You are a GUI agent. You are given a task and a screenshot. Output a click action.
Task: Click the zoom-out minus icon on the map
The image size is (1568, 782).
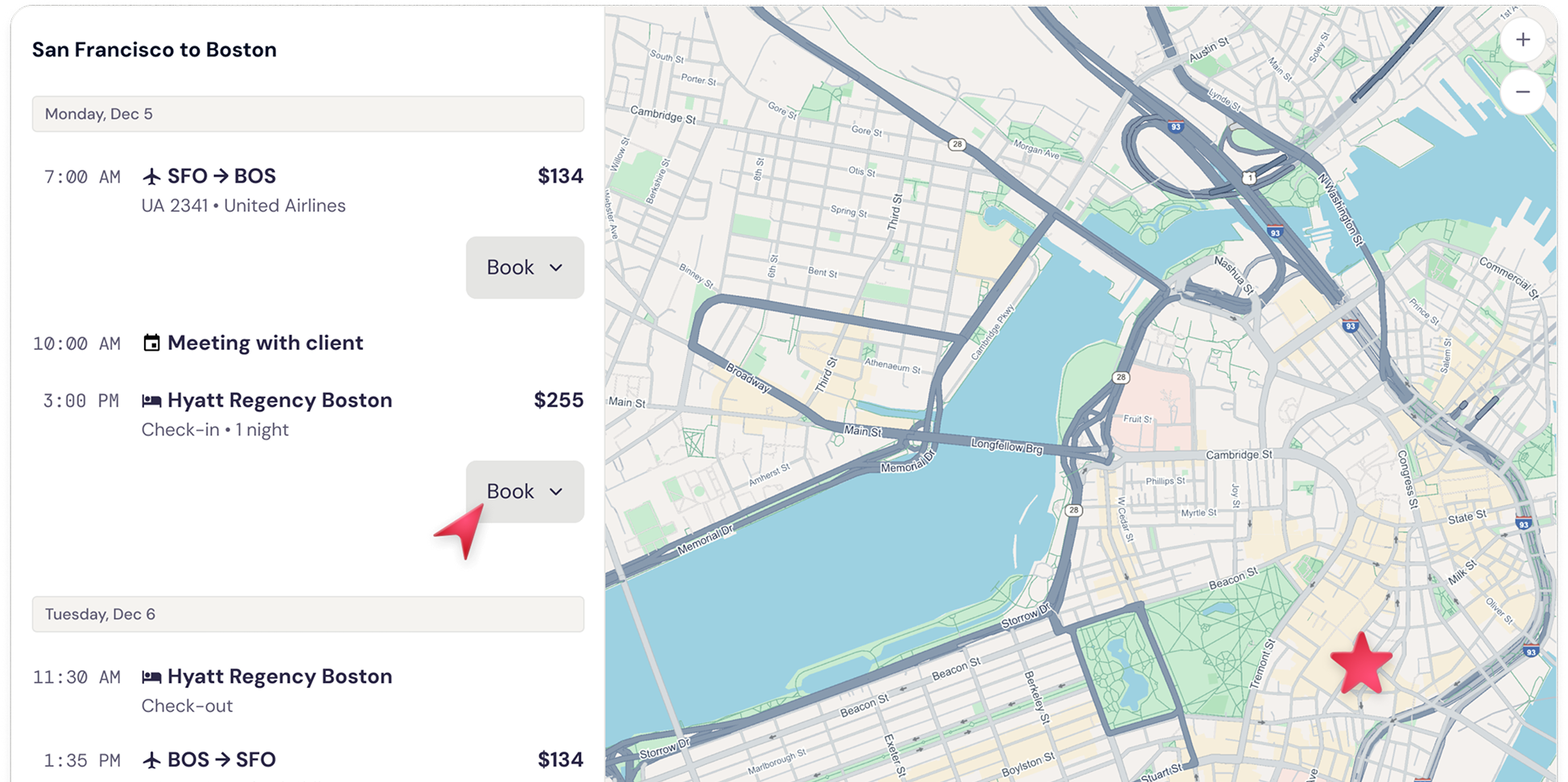click(1524, 91)
